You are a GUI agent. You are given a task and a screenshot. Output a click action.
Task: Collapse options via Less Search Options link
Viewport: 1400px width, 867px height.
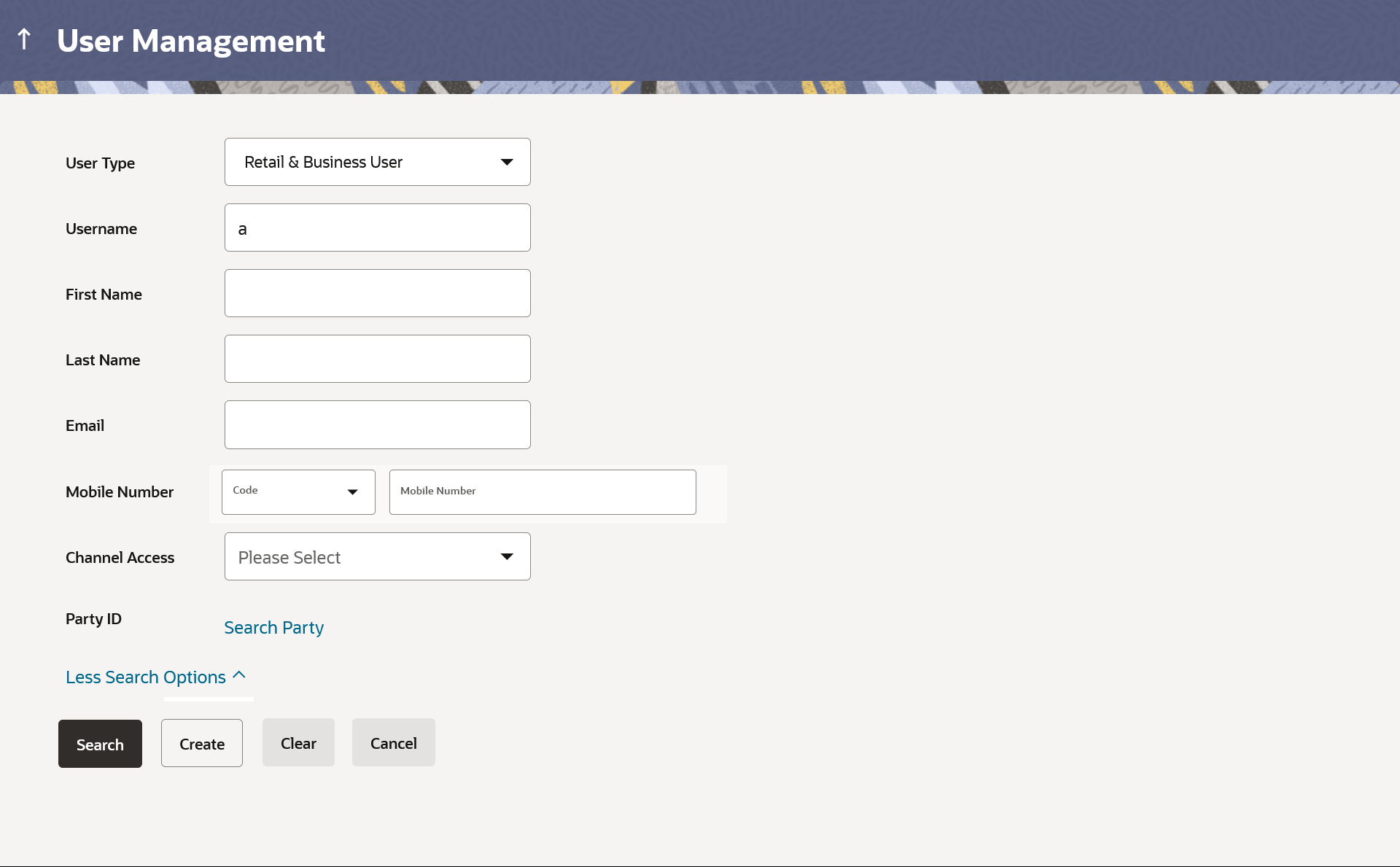coord(146,677)
